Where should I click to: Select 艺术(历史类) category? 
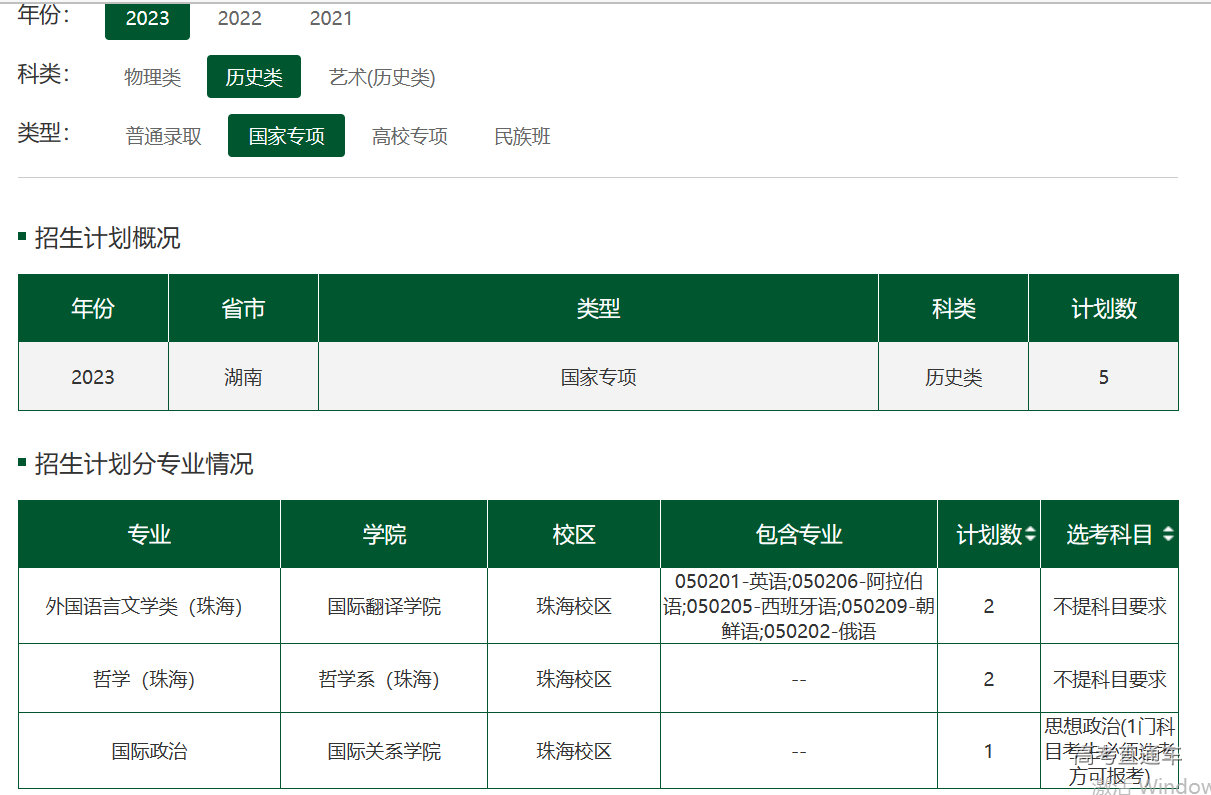pos(382,77)
